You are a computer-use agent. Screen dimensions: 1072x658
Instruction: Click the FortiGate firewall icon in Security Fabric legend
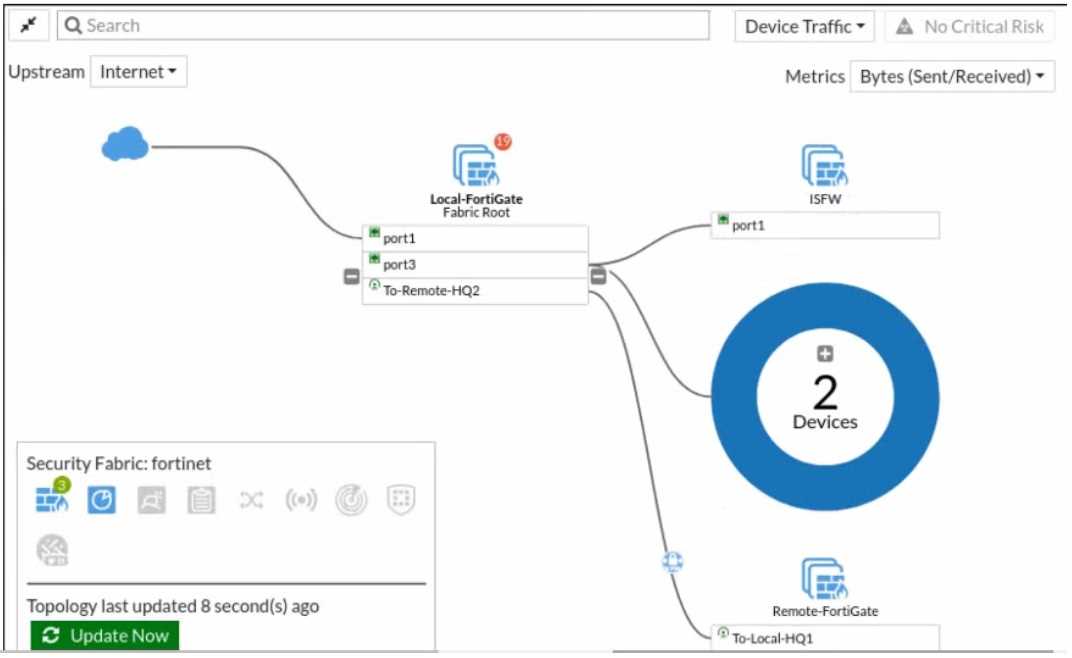pos(51,498)
